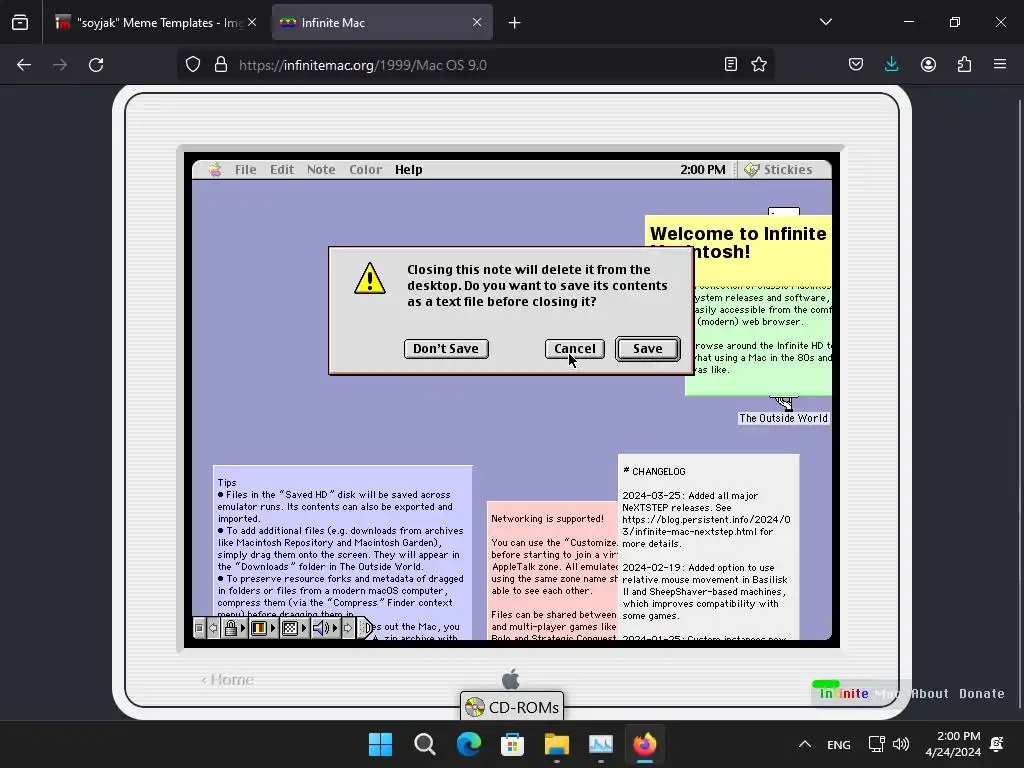
Task: Open the Firefox application menu
Action: tap(1000, 65)
